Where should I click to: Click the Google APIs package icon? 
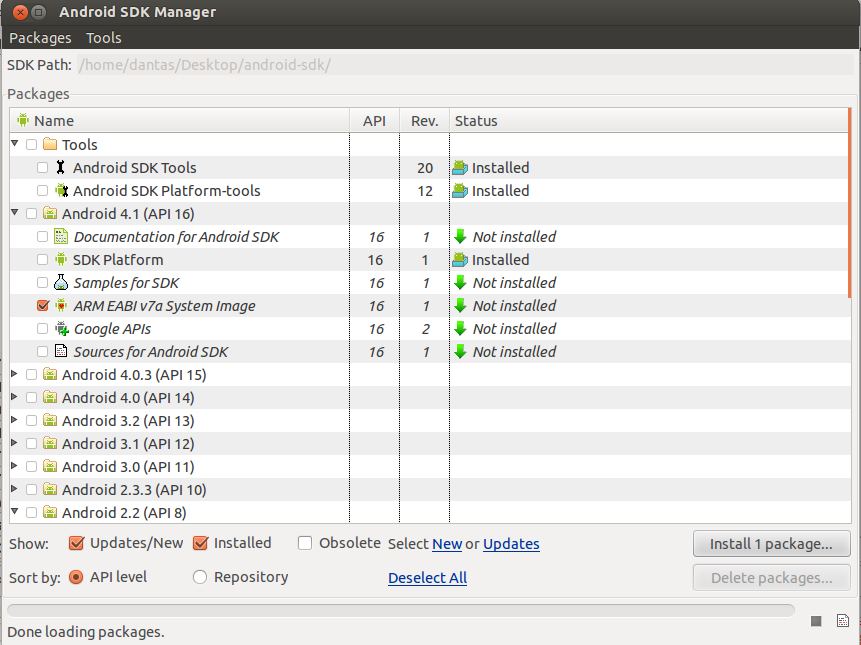point(61,329)
